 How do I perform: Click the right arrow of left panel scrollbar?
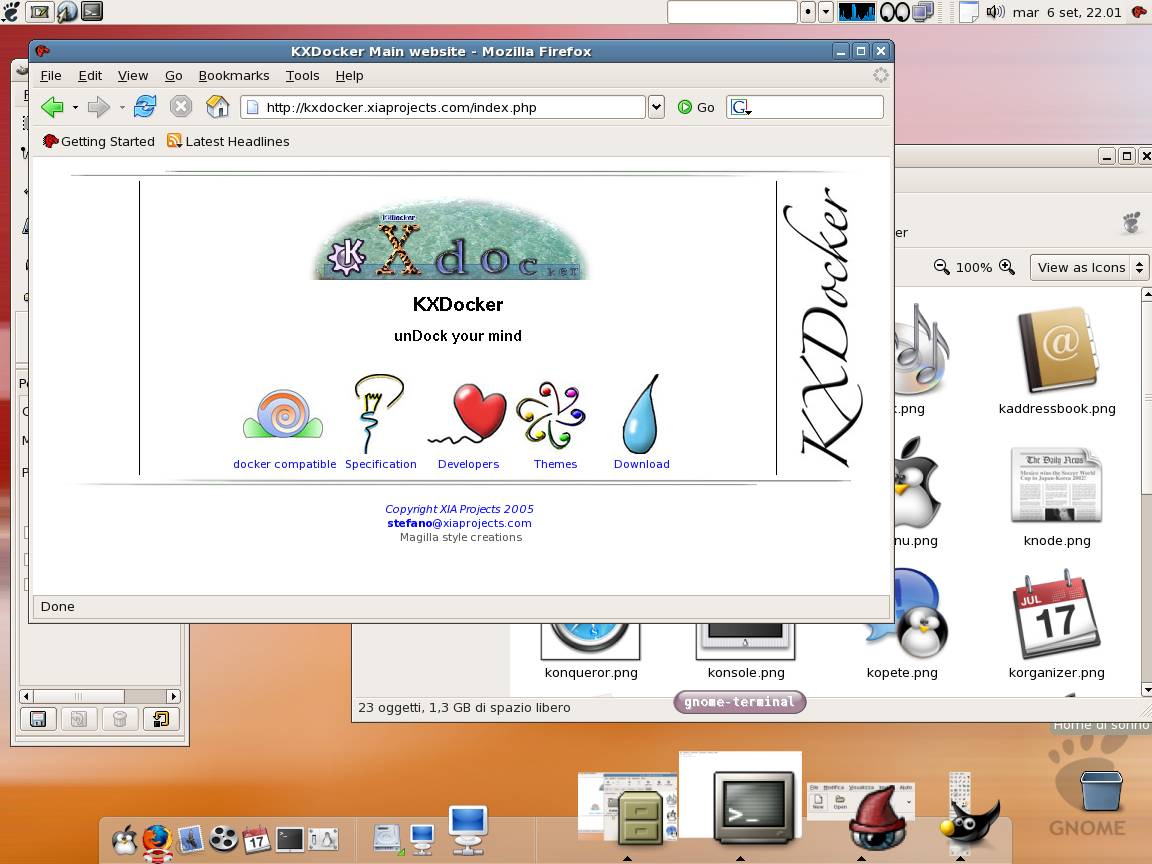click(173, 696)
